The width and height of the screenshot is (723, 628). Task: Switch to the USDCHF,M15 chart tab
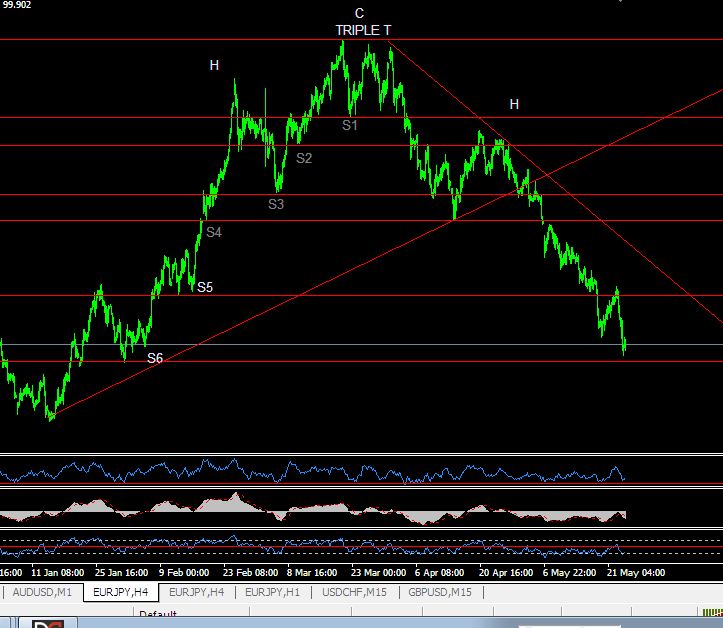355,592
